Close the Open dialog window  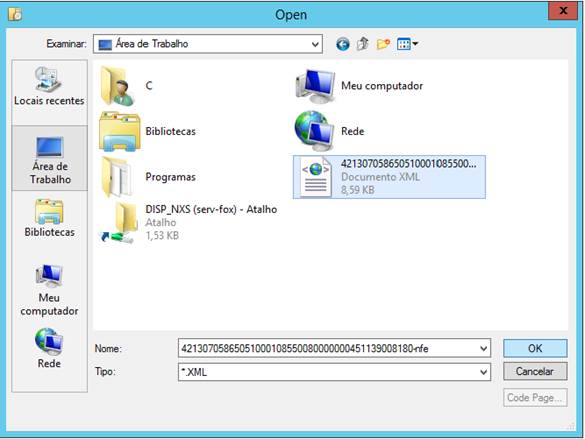(x=563, y=10)
